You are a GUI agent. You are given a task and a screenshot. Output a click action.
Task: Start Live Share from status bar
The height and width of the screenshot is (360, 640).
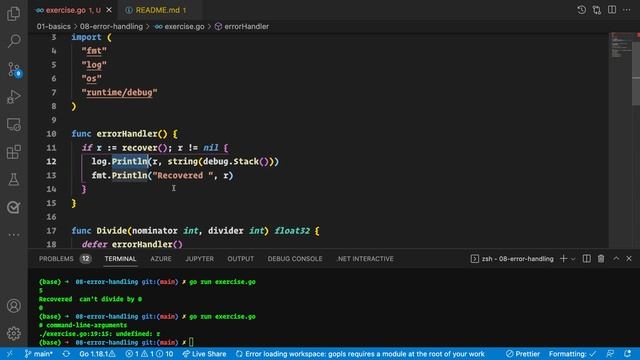point(204,354)
